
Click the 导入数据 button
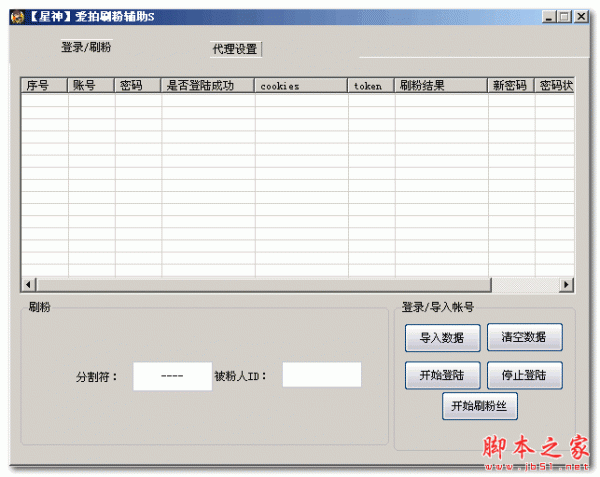tap(442, 337)
